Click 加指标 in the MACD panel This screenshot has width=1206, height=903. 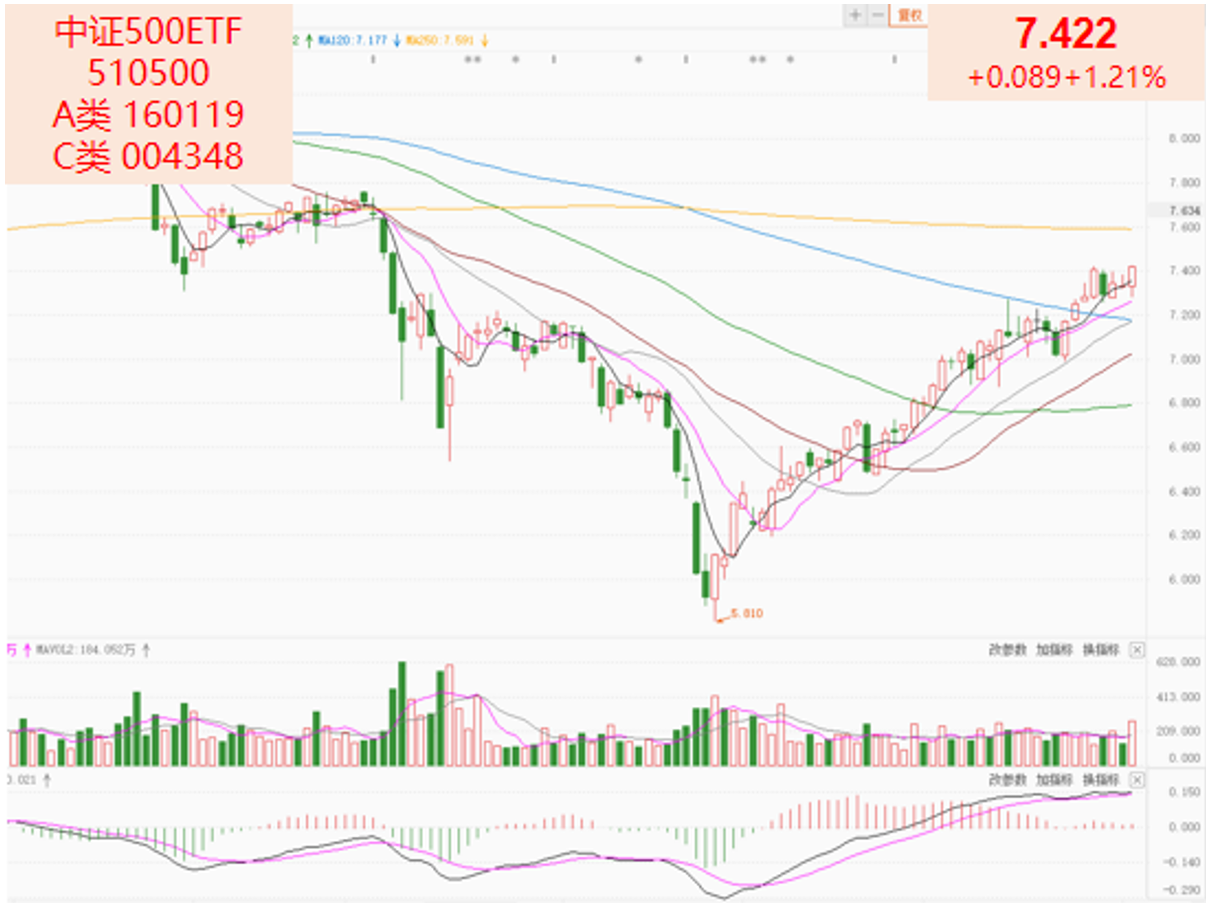point(1054,779)
